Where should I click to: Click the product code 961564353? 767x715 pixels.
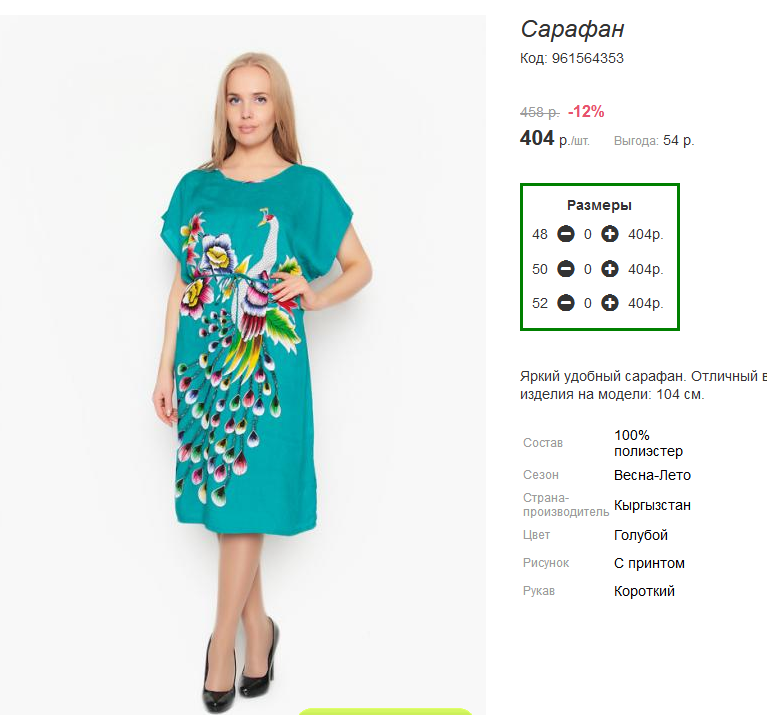[587, 58]
